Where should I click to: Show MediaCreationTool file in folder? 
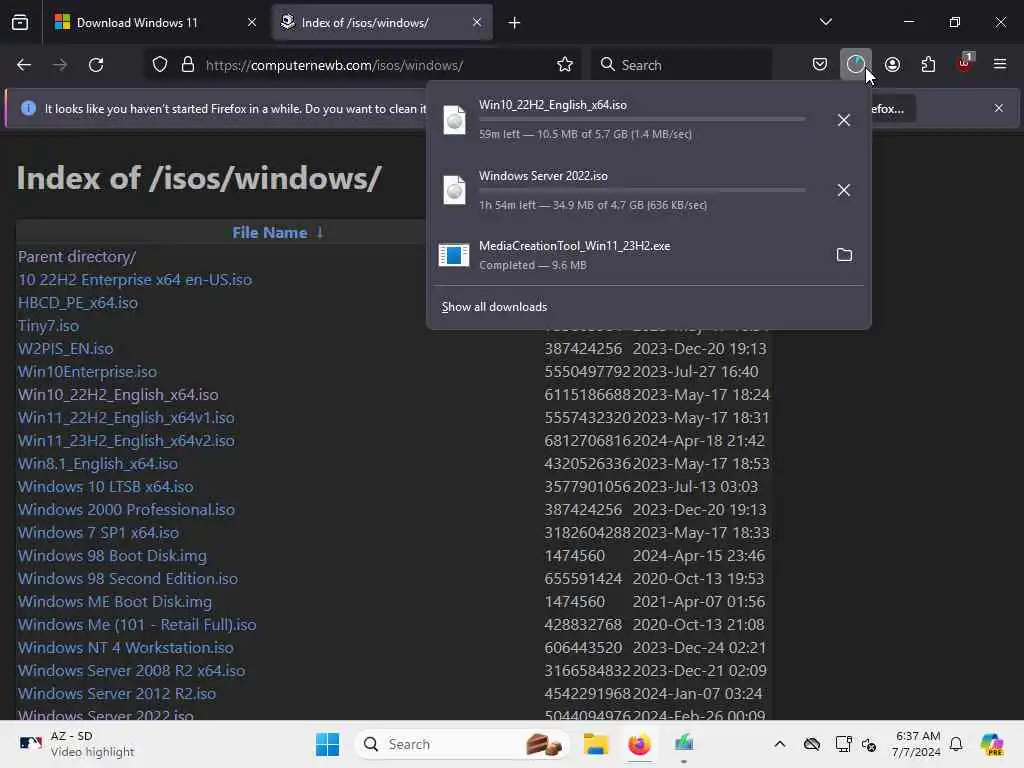pos(844,255)
